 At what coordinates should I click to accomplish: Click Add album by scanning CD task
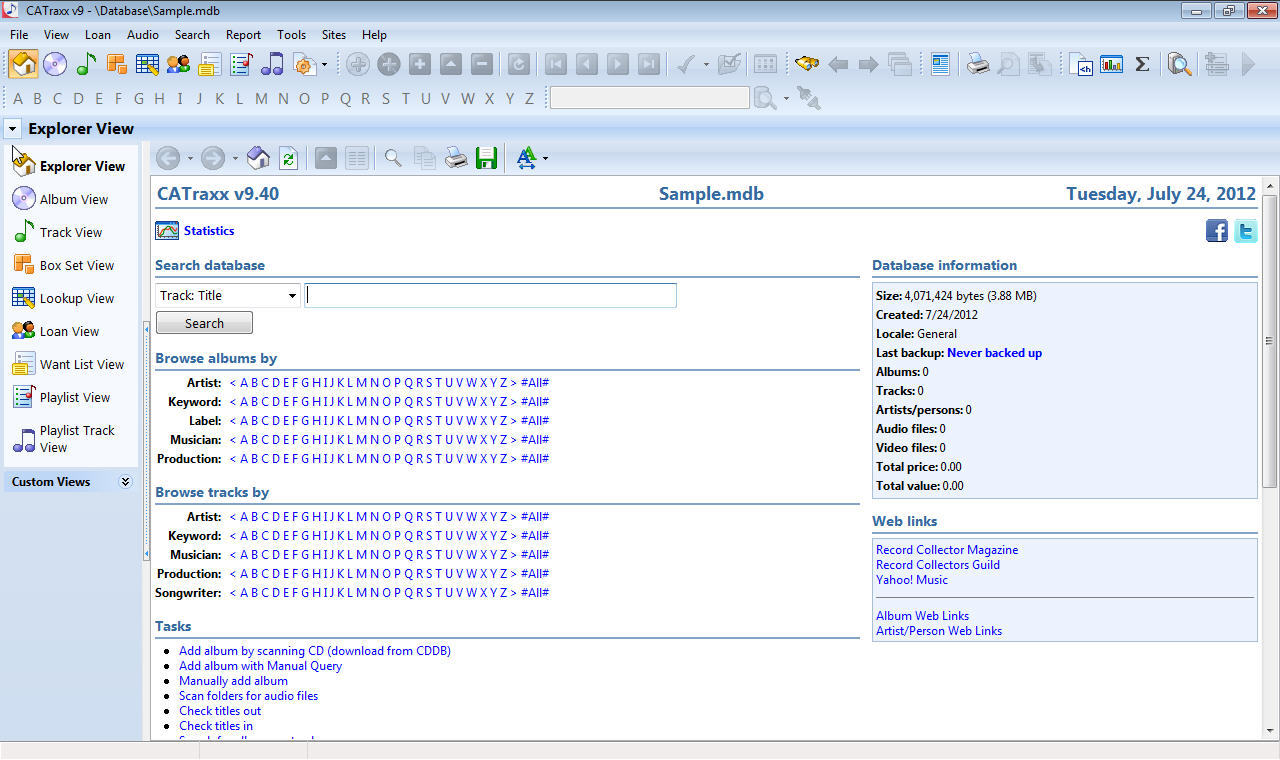click(315, 651)
